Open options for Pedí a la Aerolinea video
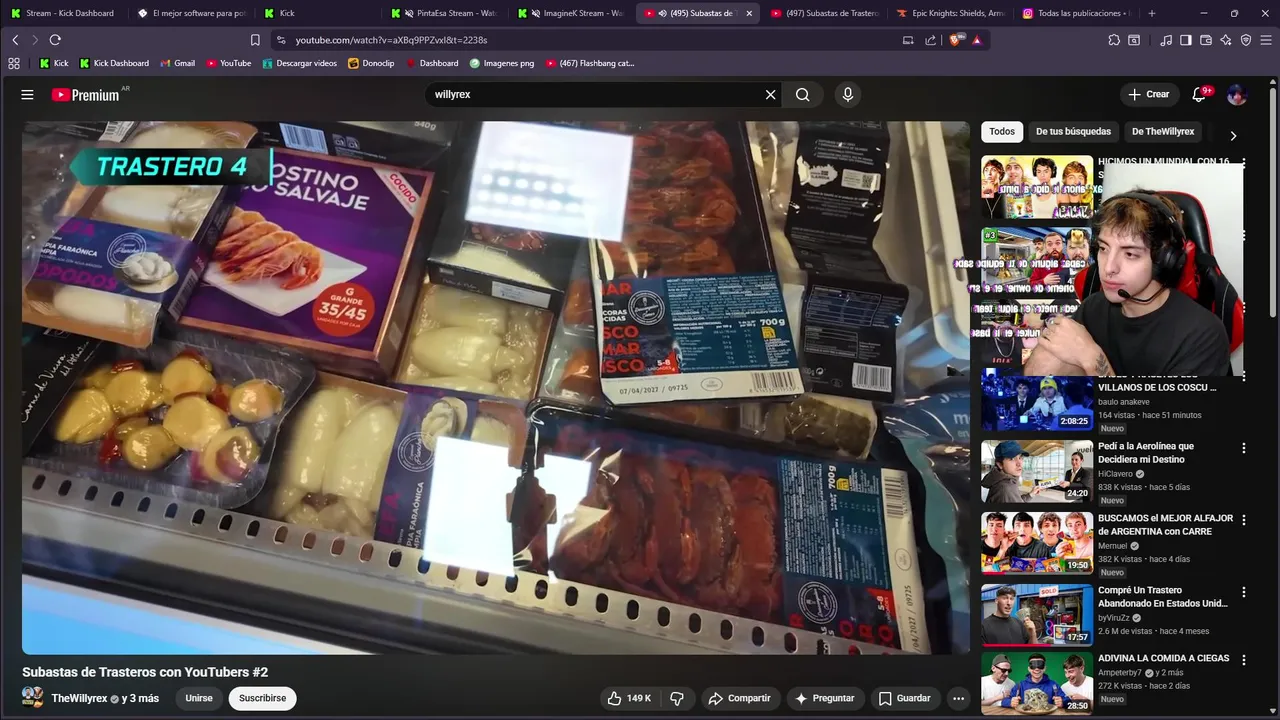 (x=1244, y=448)
